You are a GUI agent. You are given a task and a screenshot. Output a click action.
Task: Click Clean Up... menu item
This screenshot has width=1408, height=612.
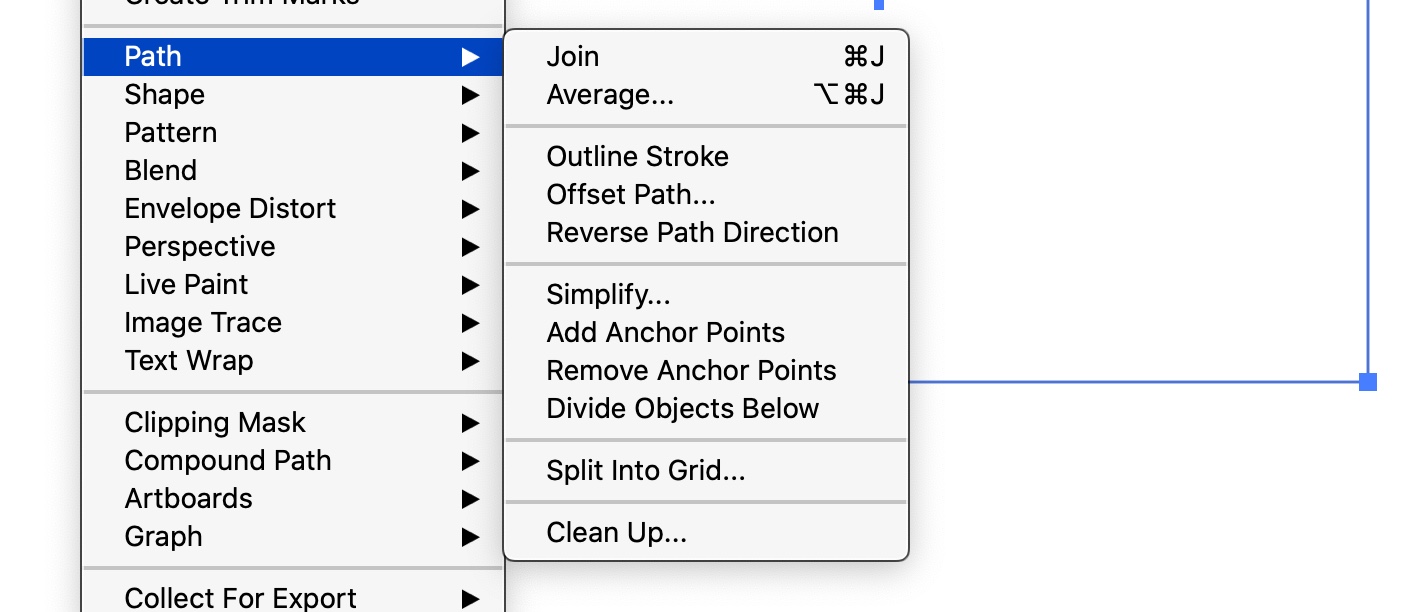pos(706,533)
